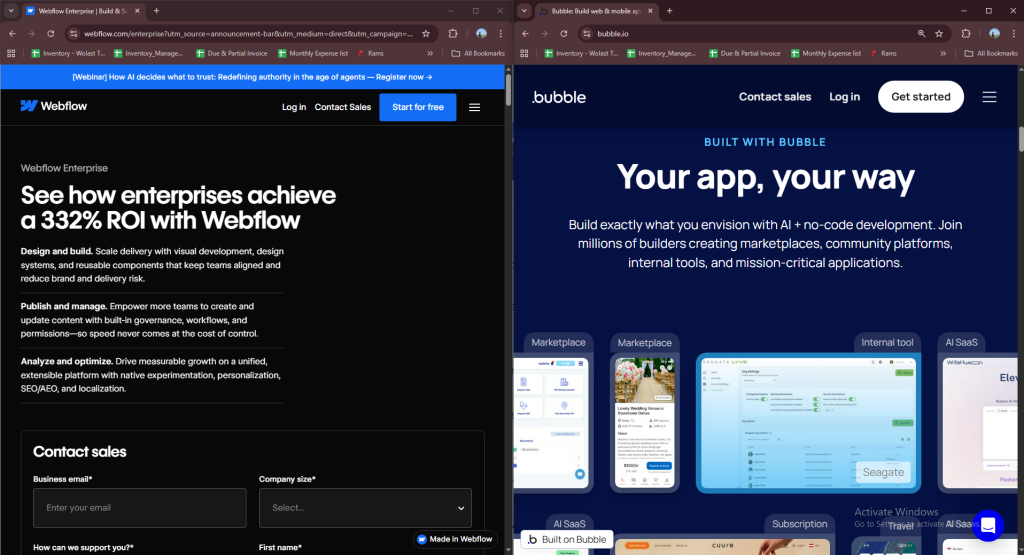Screen dimensions: 1024x555
Task: Bookmark bubble.io with the star icon
Action: click(939, 33)
